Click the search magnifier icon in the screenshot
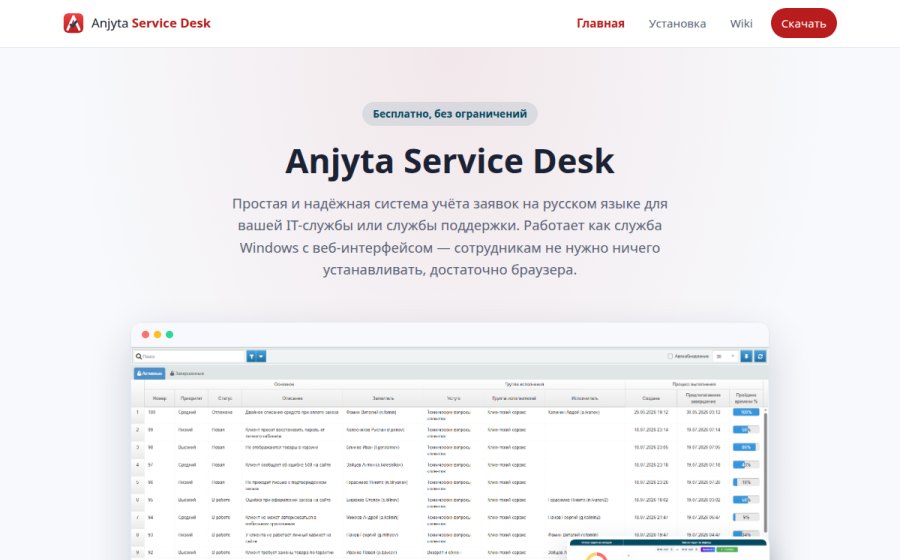Screen dimensions: 900x560 click(x=138, y=356)
